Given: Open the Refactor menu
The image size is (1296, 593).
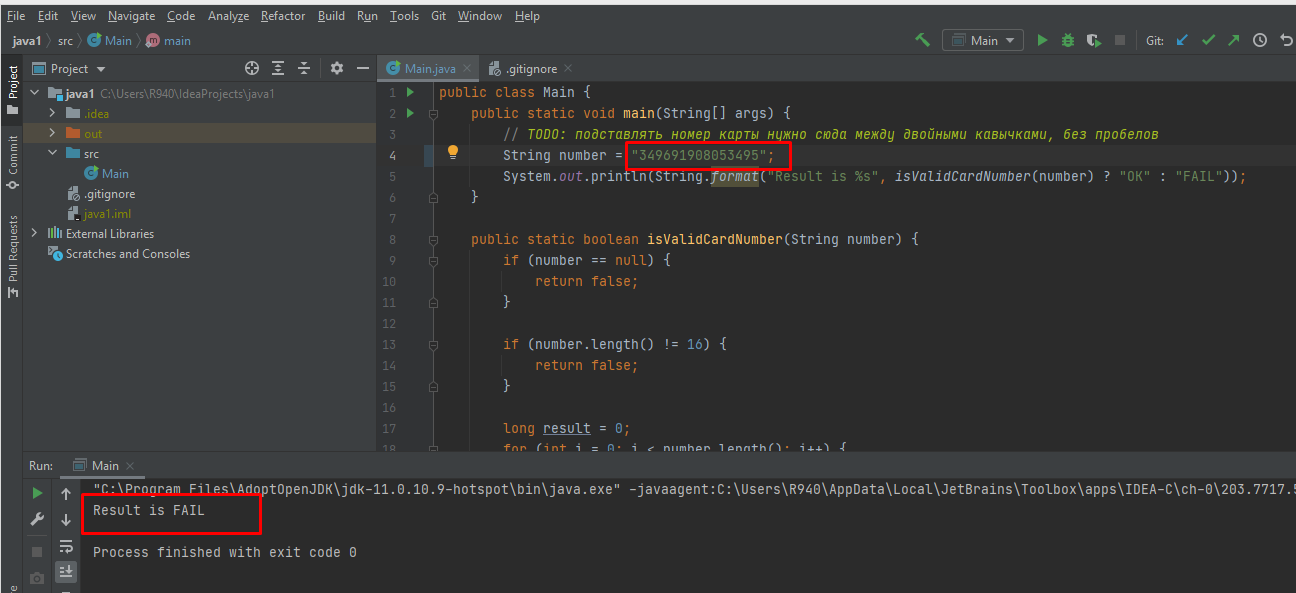Looking at the screenshot, I should (x=283, y=15).
